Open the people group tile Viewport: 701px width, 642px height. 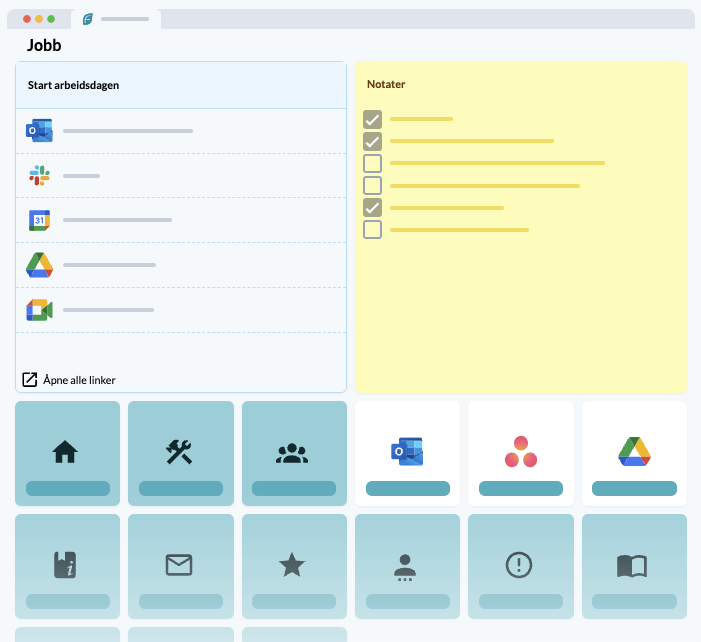tap(294, 453)
